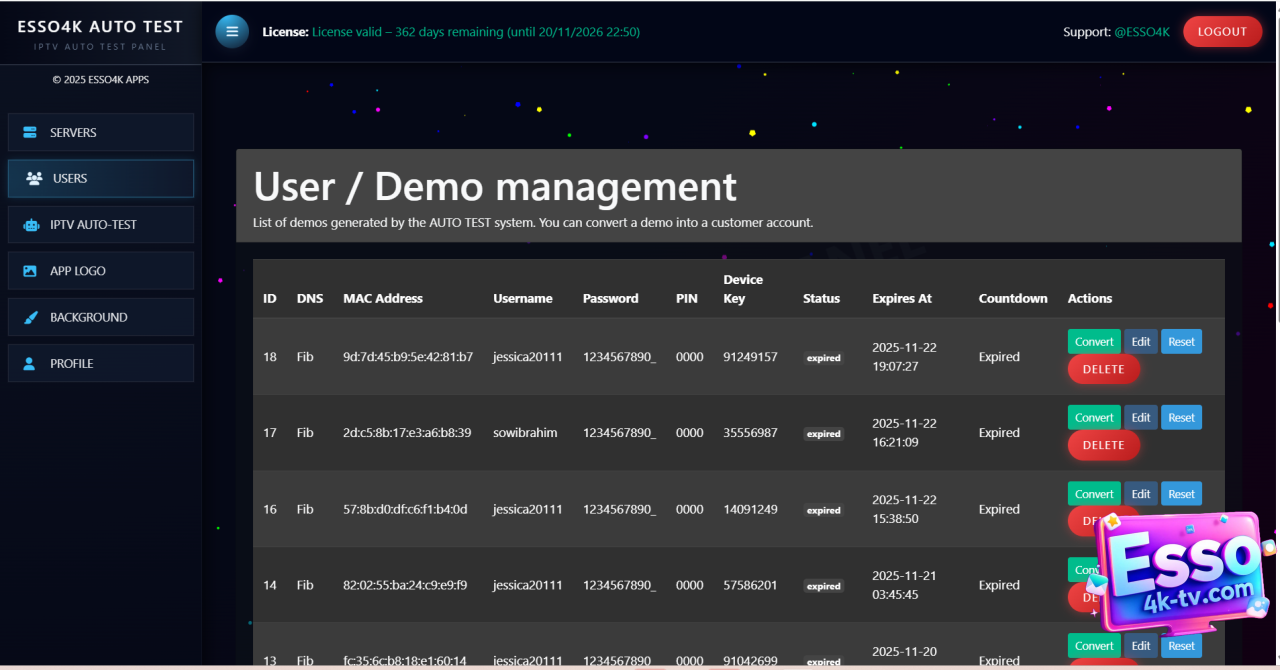Reset the user with ID 13

click(x=1181, y=646)
